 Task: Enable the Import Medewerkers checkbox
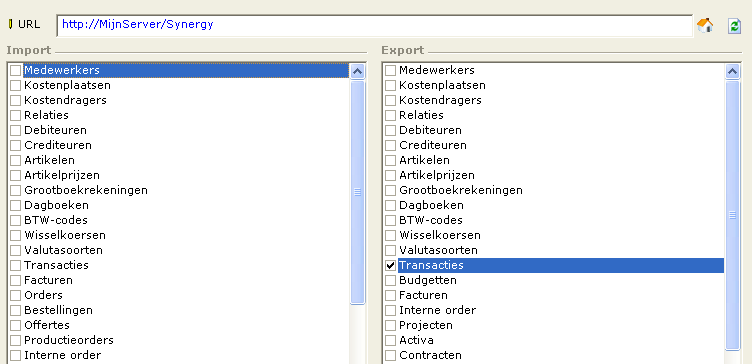click(x=15, y=70)
